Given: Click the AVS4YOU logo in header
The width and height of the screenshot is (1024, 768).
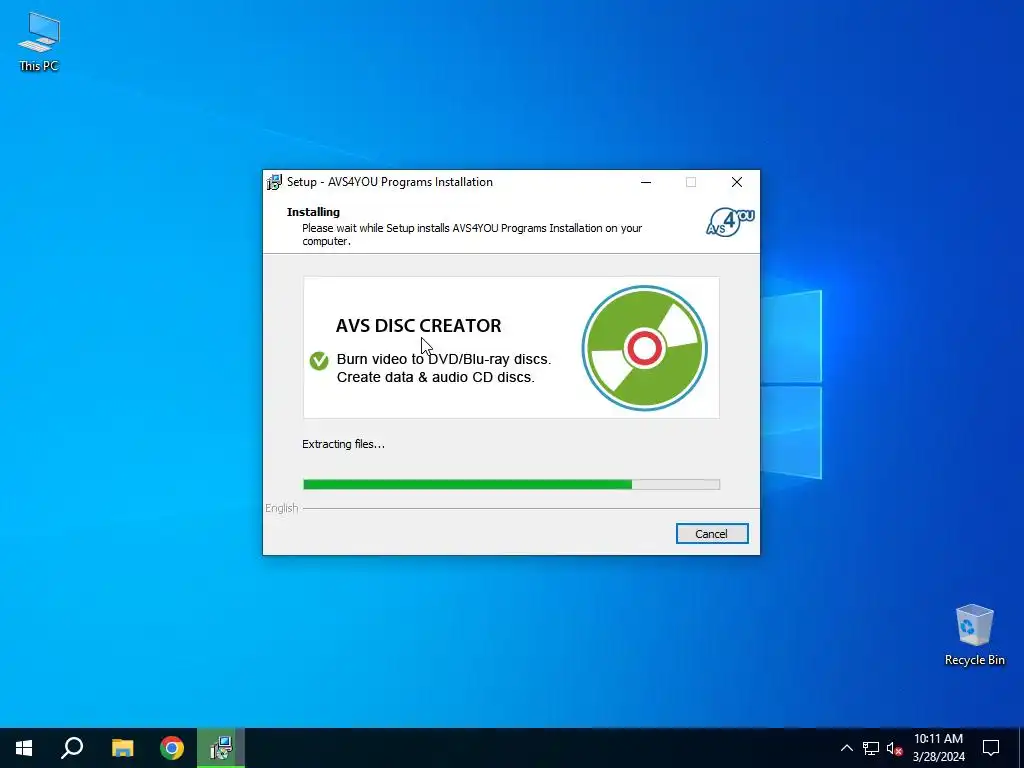Looking at the screenshot, I should pyautogui.click(x=730, y=222).
